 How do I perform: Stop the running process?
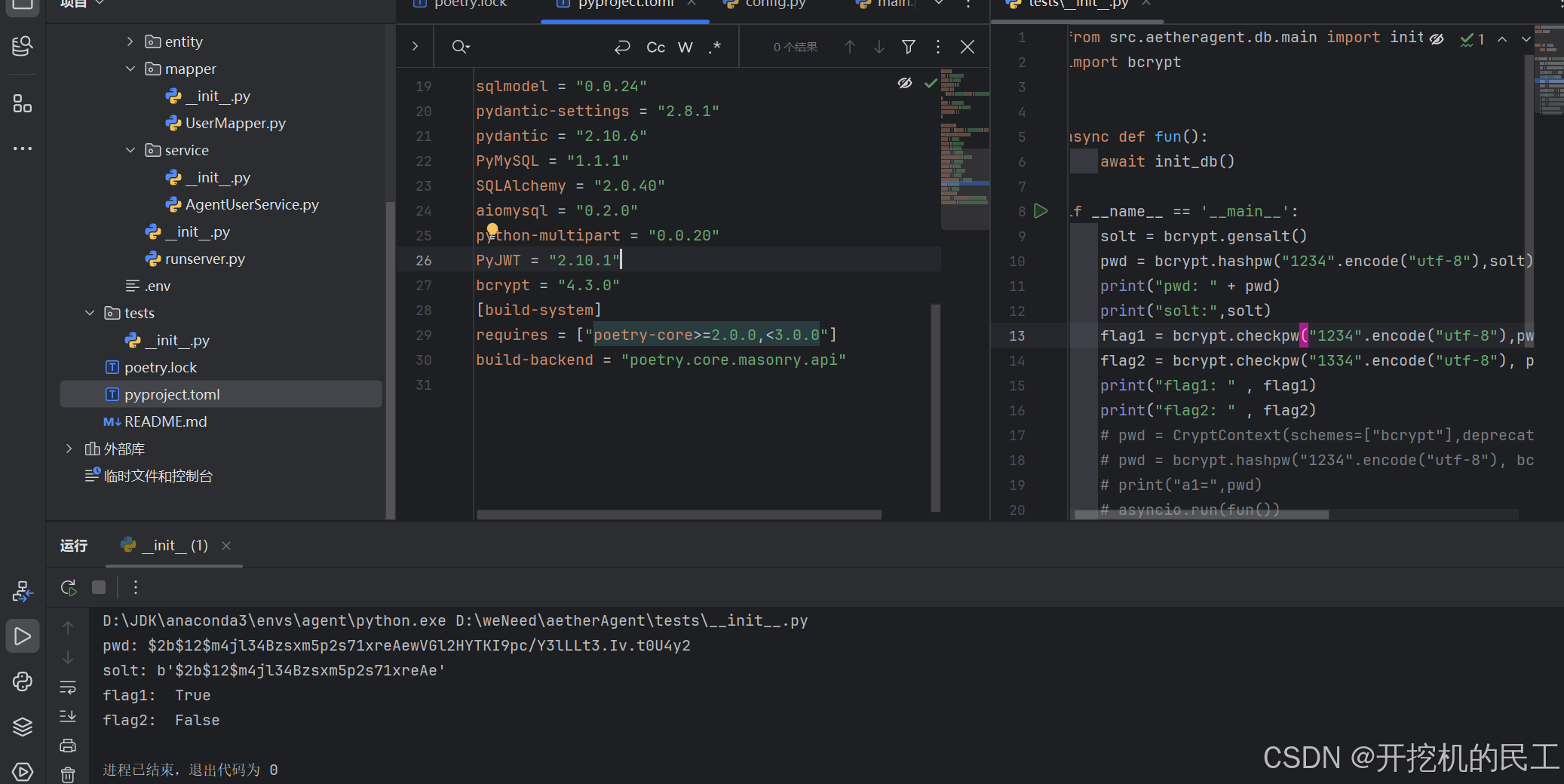pyautogui.click(x=98, y=587)
